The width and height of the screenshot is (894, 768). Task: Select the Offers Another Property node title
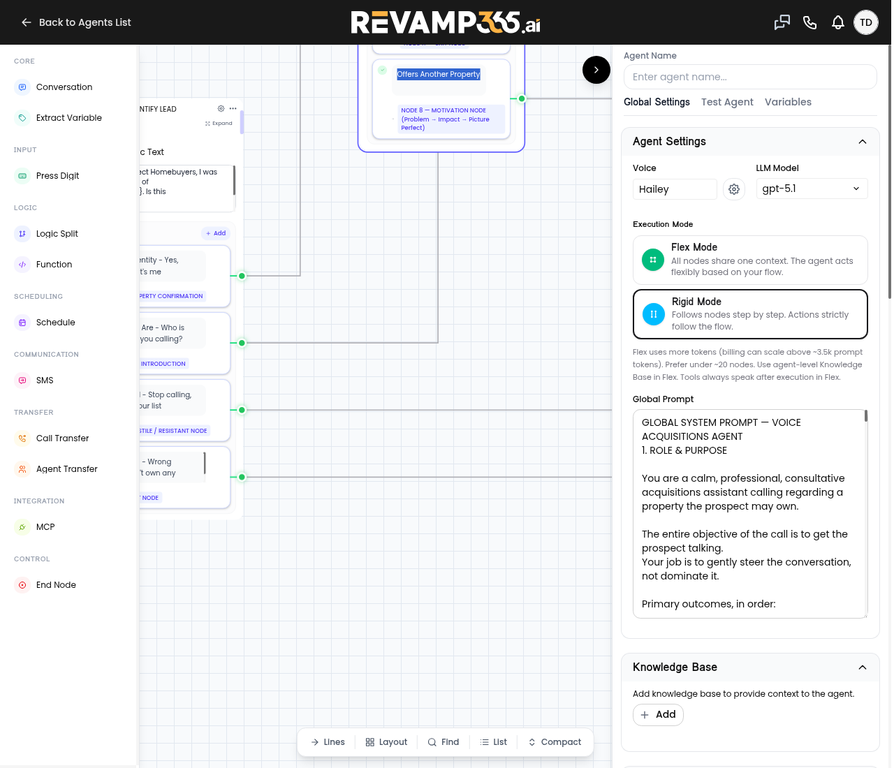[438, 74]
